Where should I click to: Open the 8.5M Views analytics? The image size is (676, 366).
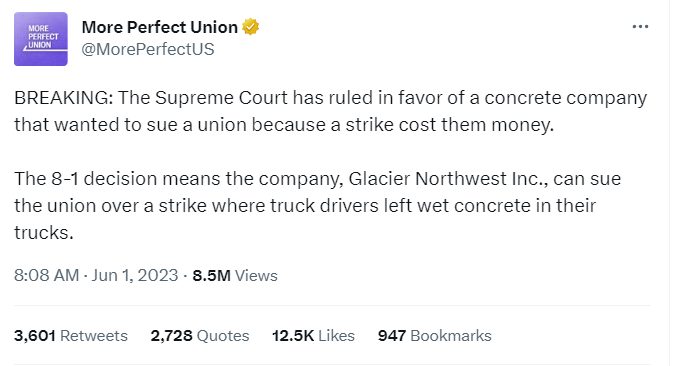(x=235, y=275)
